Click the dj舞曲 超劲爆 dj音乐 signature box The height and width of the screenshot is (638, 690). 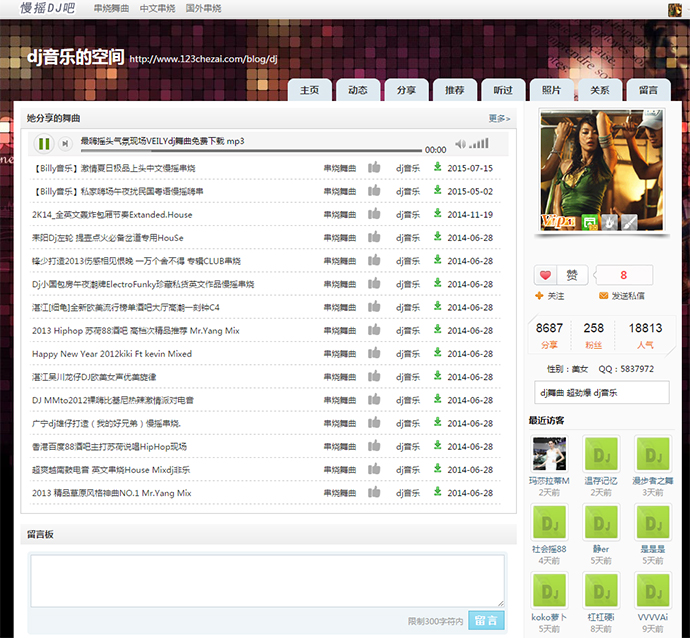coord(602,392)
